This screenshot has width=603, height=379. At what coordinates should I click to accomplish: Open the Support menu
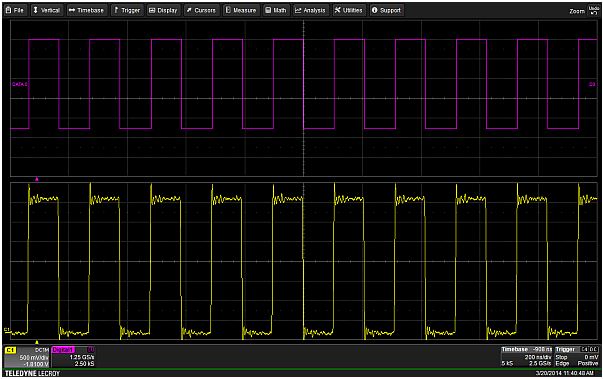[386, 10]
